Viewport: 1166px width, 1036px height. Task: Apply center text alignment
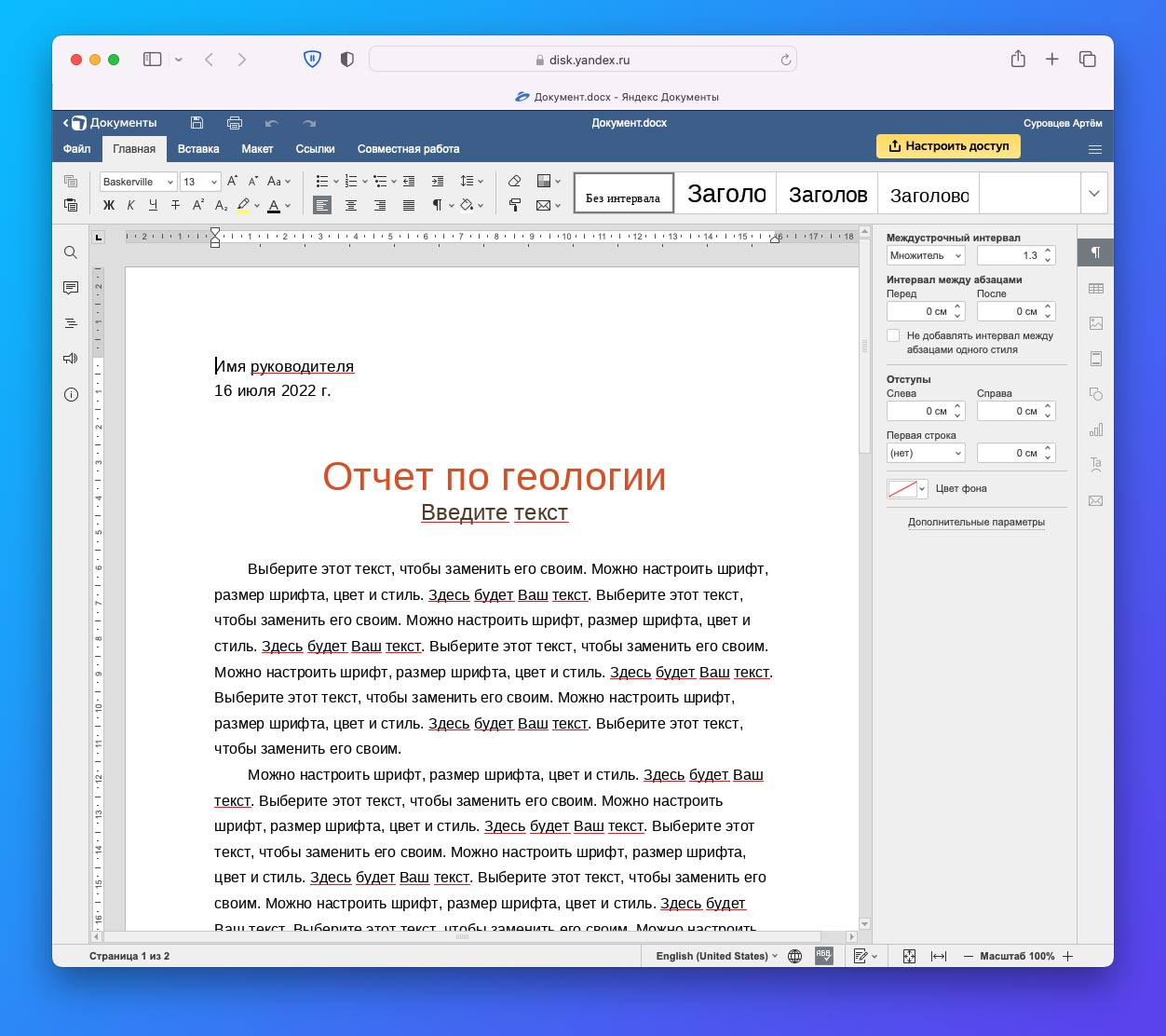point(351,205)
